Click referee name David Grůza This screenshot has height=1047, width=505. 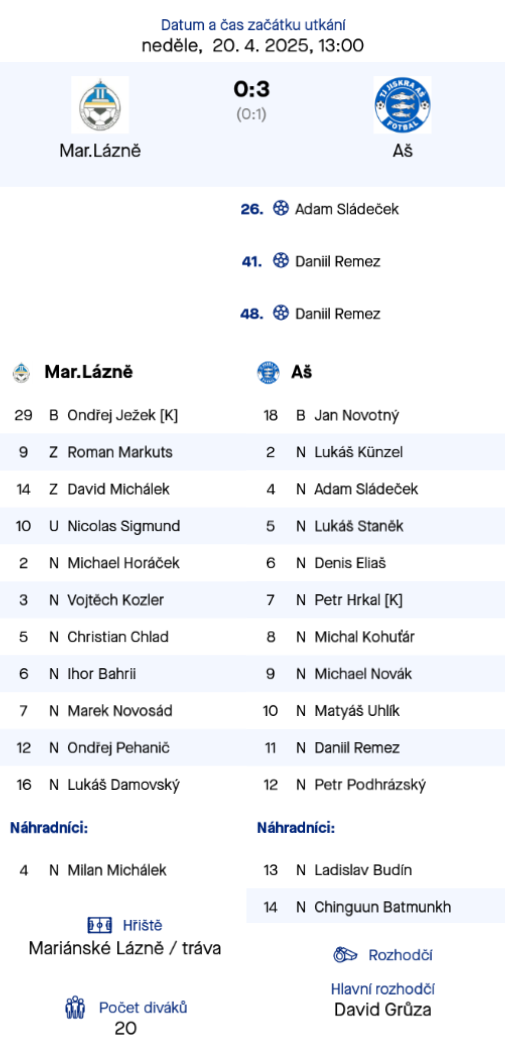pyautogui.click(x=383, y=1009)
